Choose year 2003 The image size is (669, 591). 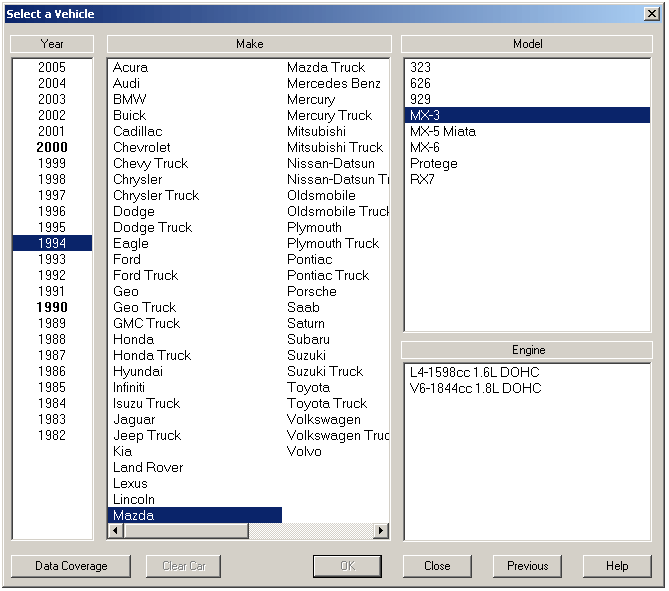(52, 99)
